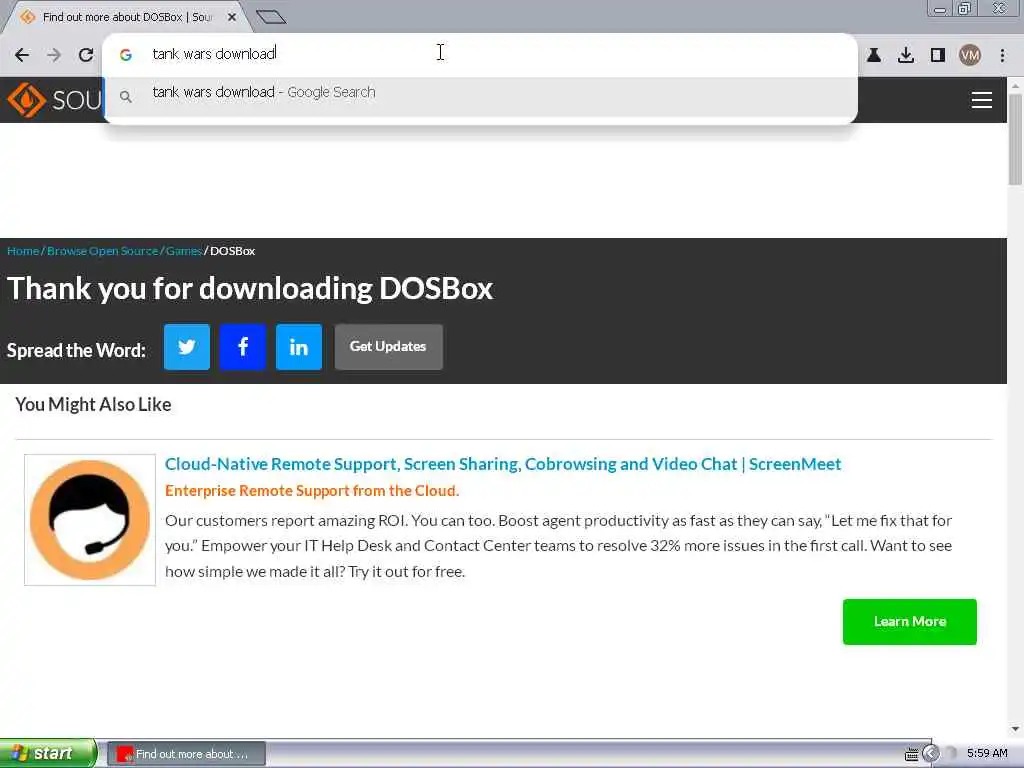
Task: Open the Chrome Labs flask icon
Action: [x=874, y=55]
